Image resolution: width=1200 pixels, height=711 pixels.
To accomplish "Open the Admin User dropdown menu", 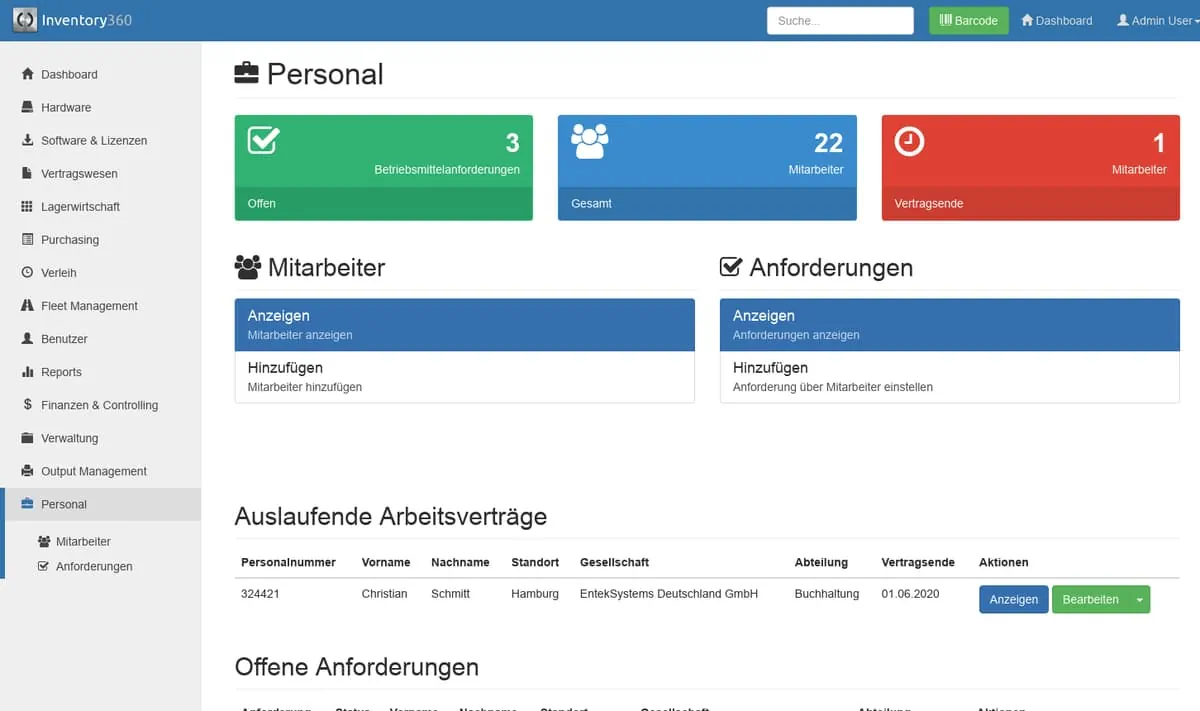I will (1157, 21).
